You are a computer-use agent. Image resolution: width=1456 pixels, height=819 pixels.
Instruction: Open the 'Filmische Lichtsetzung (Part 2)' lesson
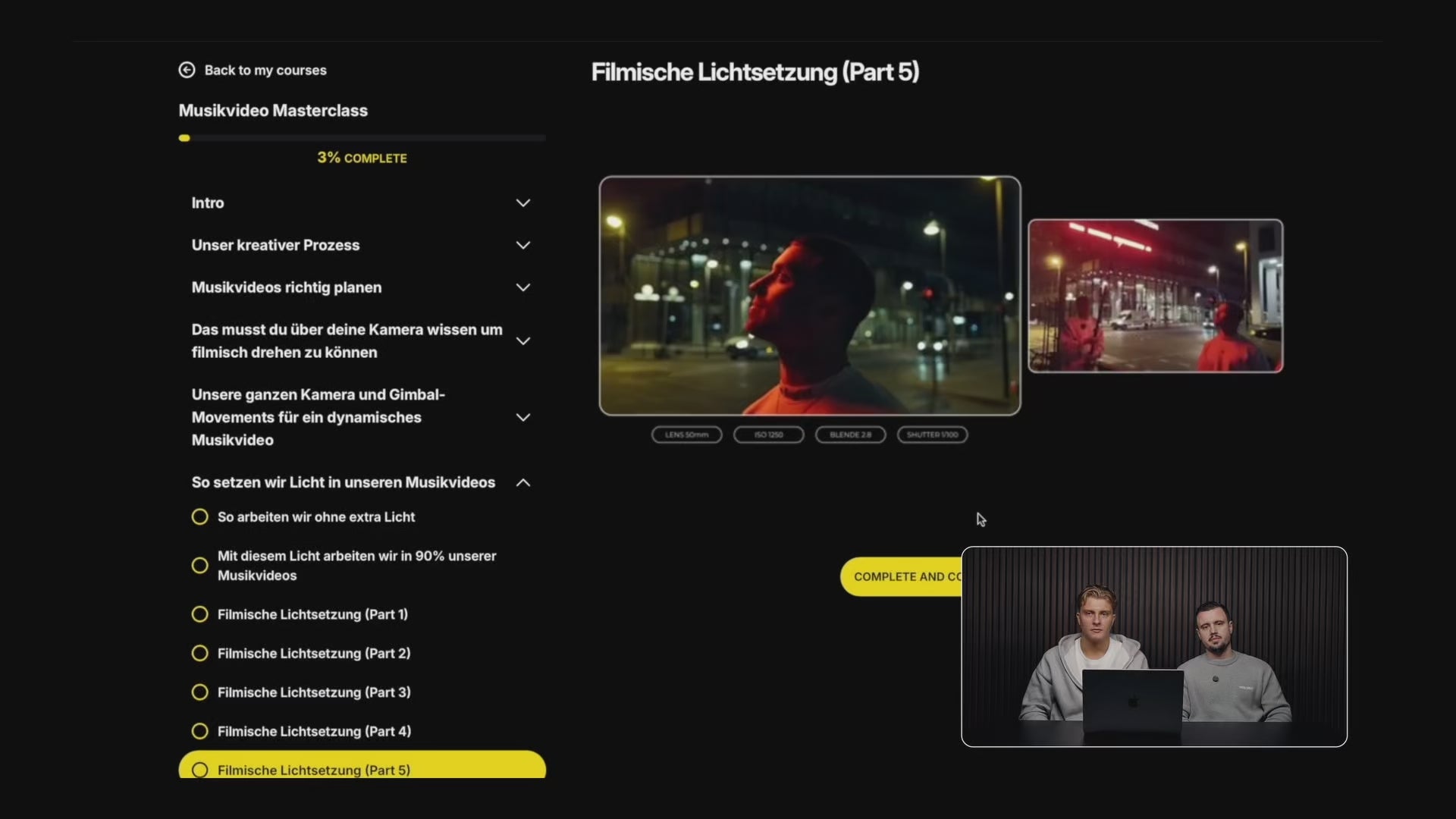coord(314,653)
